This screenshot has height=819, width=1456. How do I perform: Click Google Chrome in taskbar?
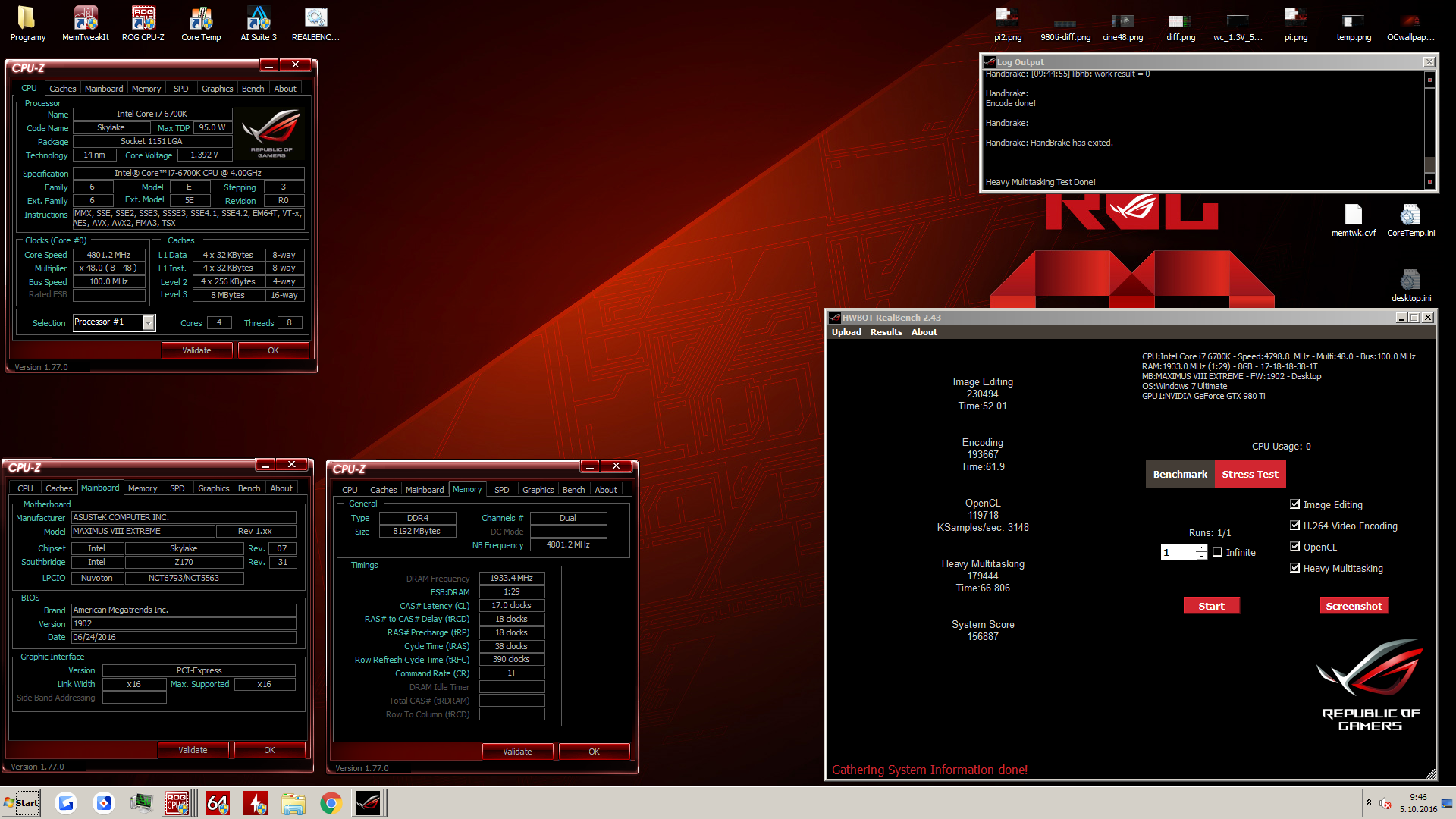coord(331,803)
